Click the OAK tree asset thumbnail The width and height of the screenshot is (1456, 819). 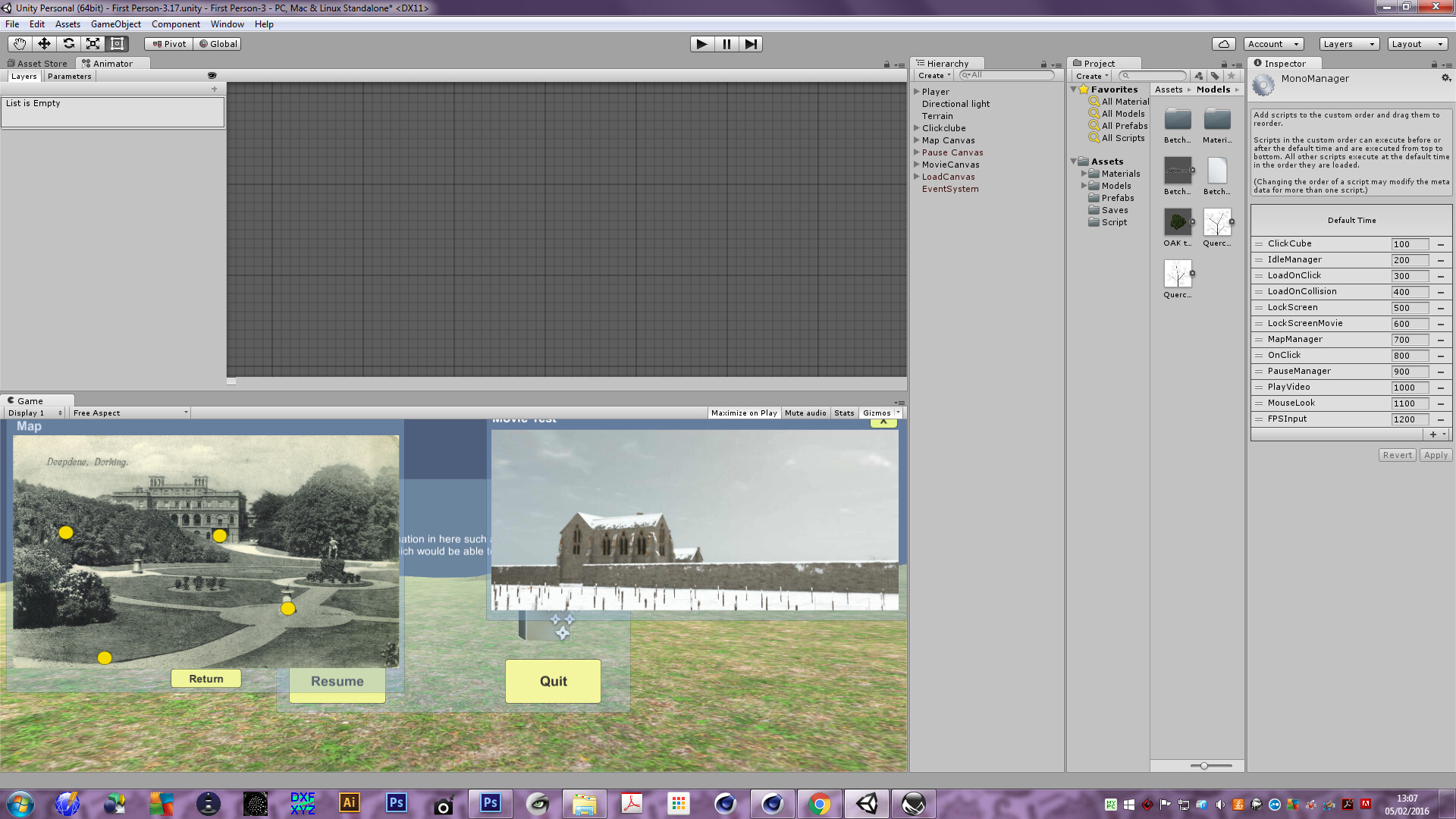pyautogui.click(x=1177, y=222)
